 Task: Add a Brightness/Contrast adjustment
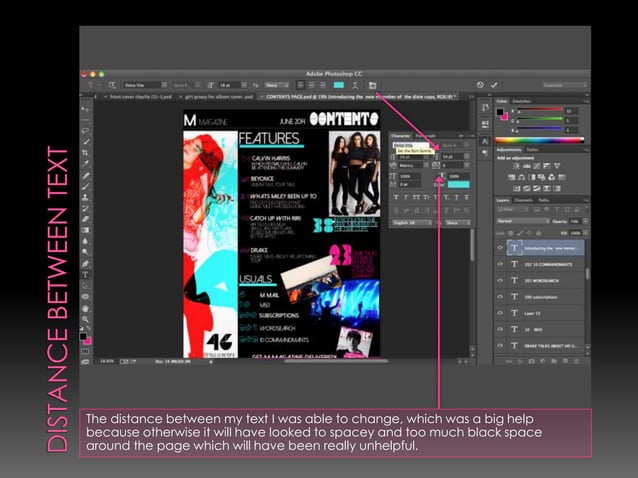click(x=516, y=166)
